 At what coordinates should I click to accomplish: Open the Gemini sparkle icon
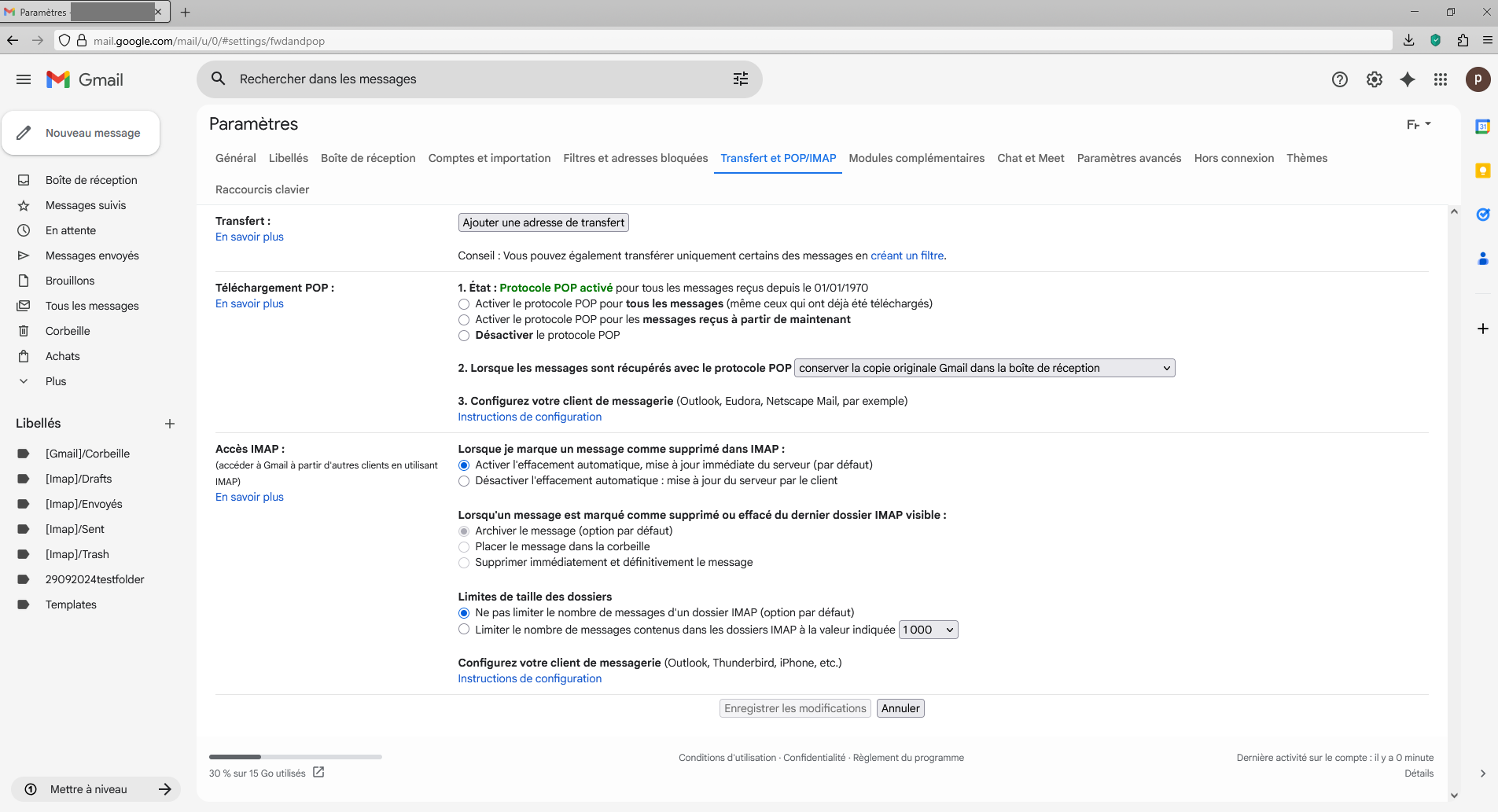click(1408, 79)
